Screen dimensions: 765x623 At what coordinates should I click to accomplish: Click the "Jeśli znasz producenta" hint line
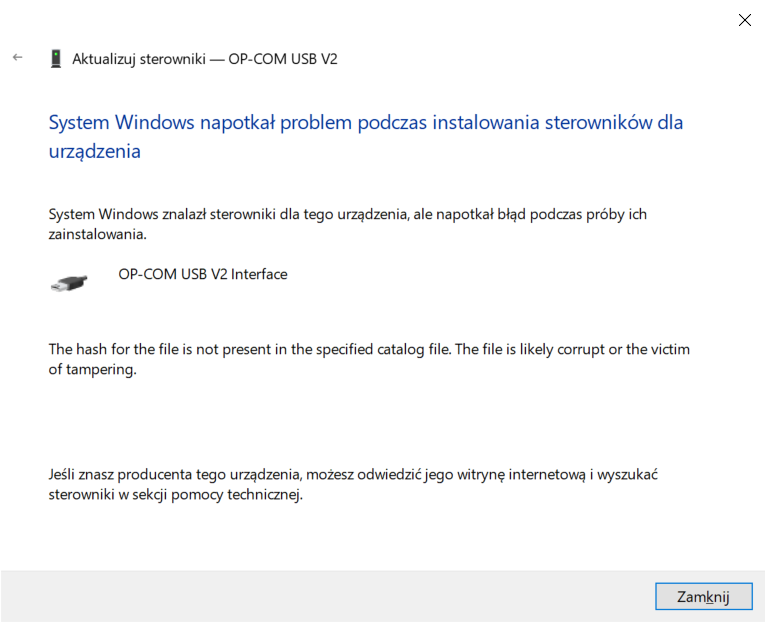176,474
